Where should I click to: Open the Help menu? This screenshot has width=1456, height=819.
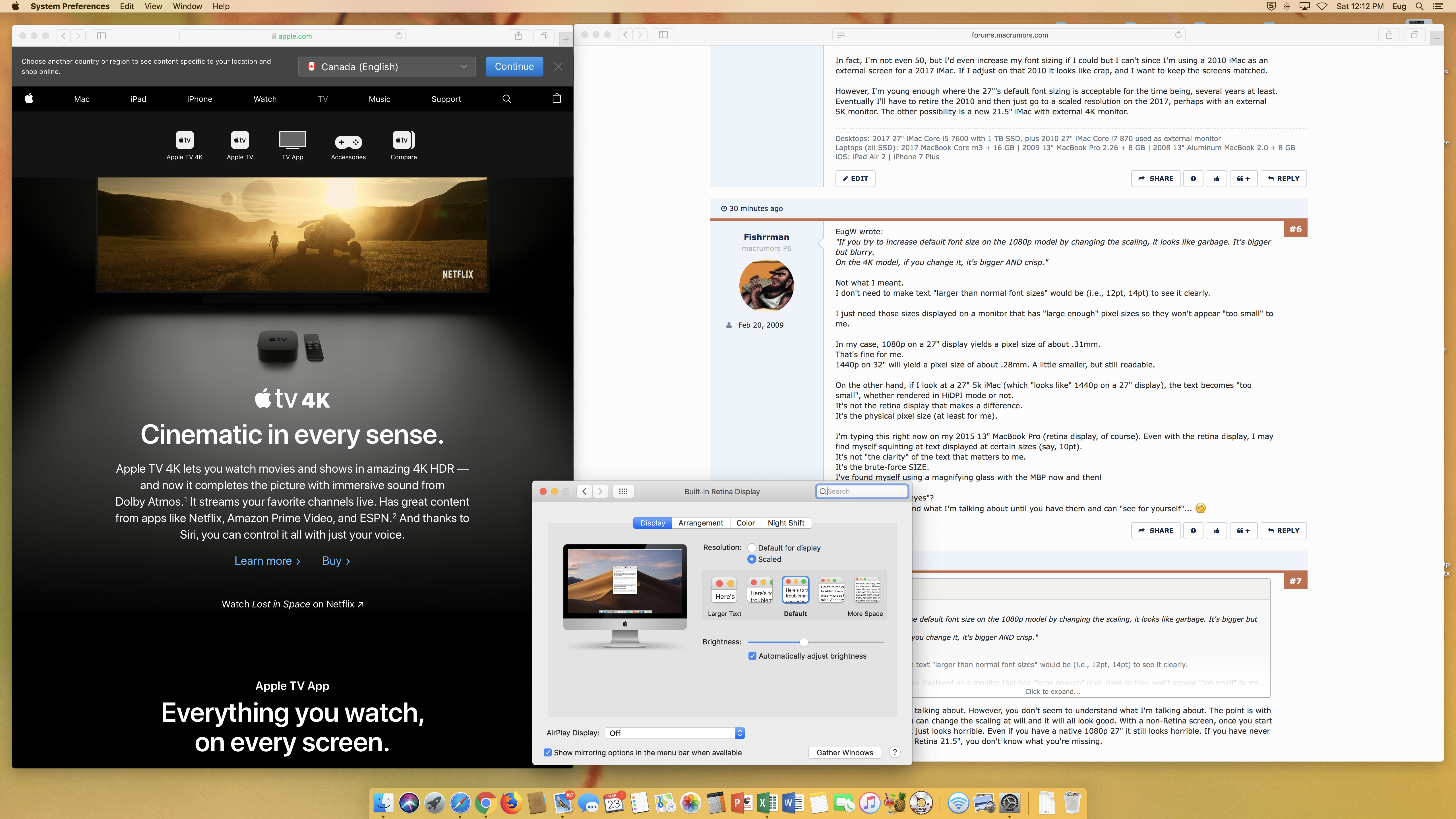pyautogui.click(x=221, y=6)
